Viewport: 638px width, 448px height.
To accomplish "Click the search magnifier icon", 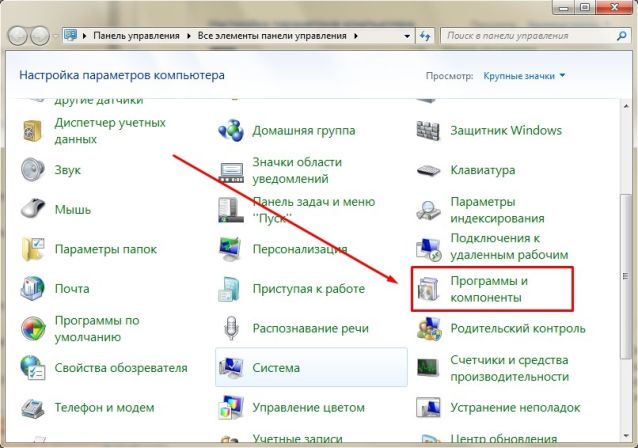I will point(621,36).
